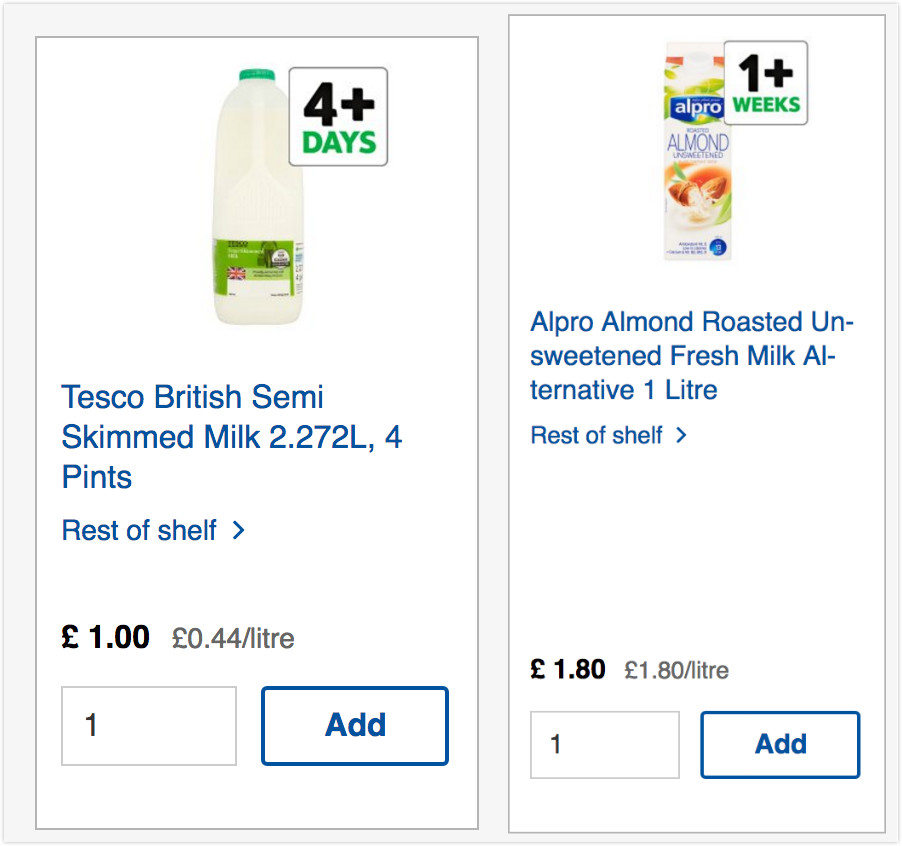Click the 4+ Days freshness badge

tap(338, 117)
